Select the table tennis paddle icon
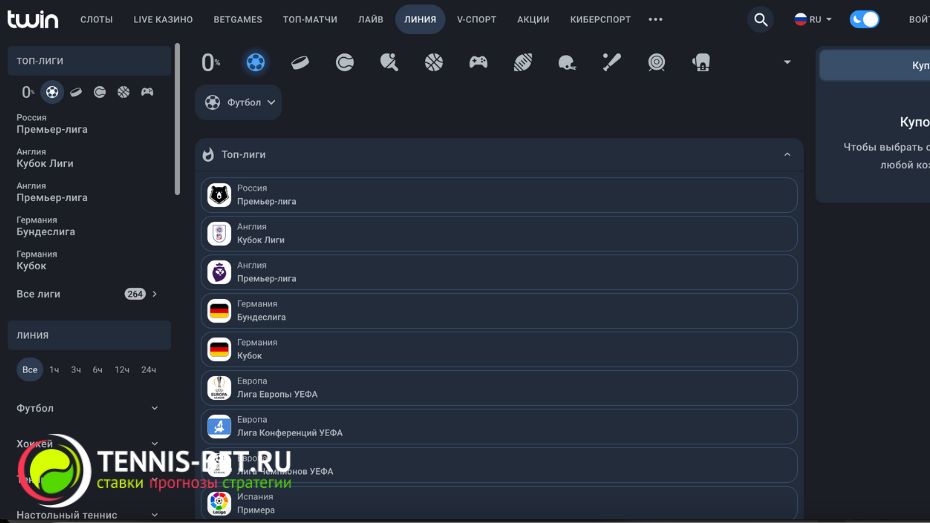The height and width of the screenshot is (523, 930). click(x=389, y=62)
